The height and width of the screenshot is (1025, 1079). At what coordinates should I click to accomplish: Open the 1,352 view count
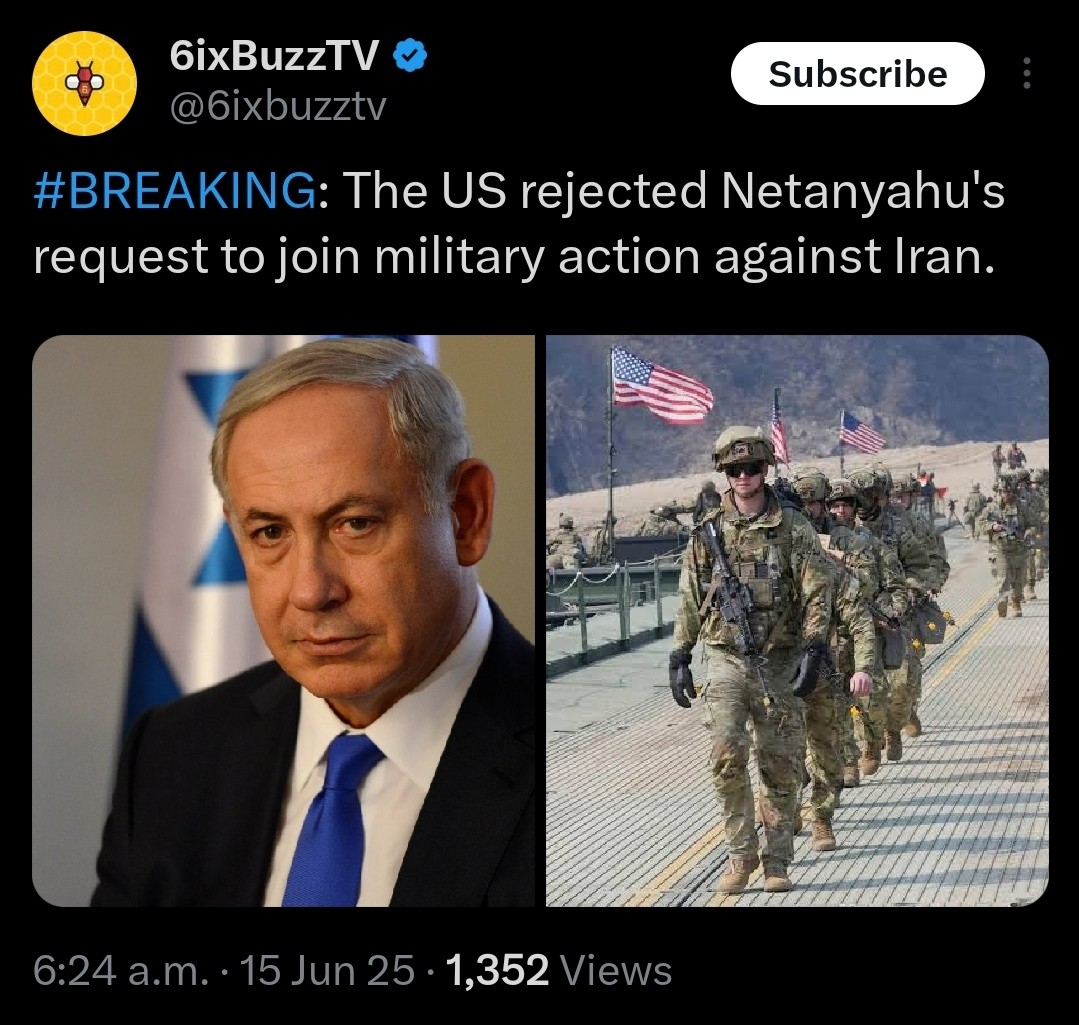click(x=498, y=971)
